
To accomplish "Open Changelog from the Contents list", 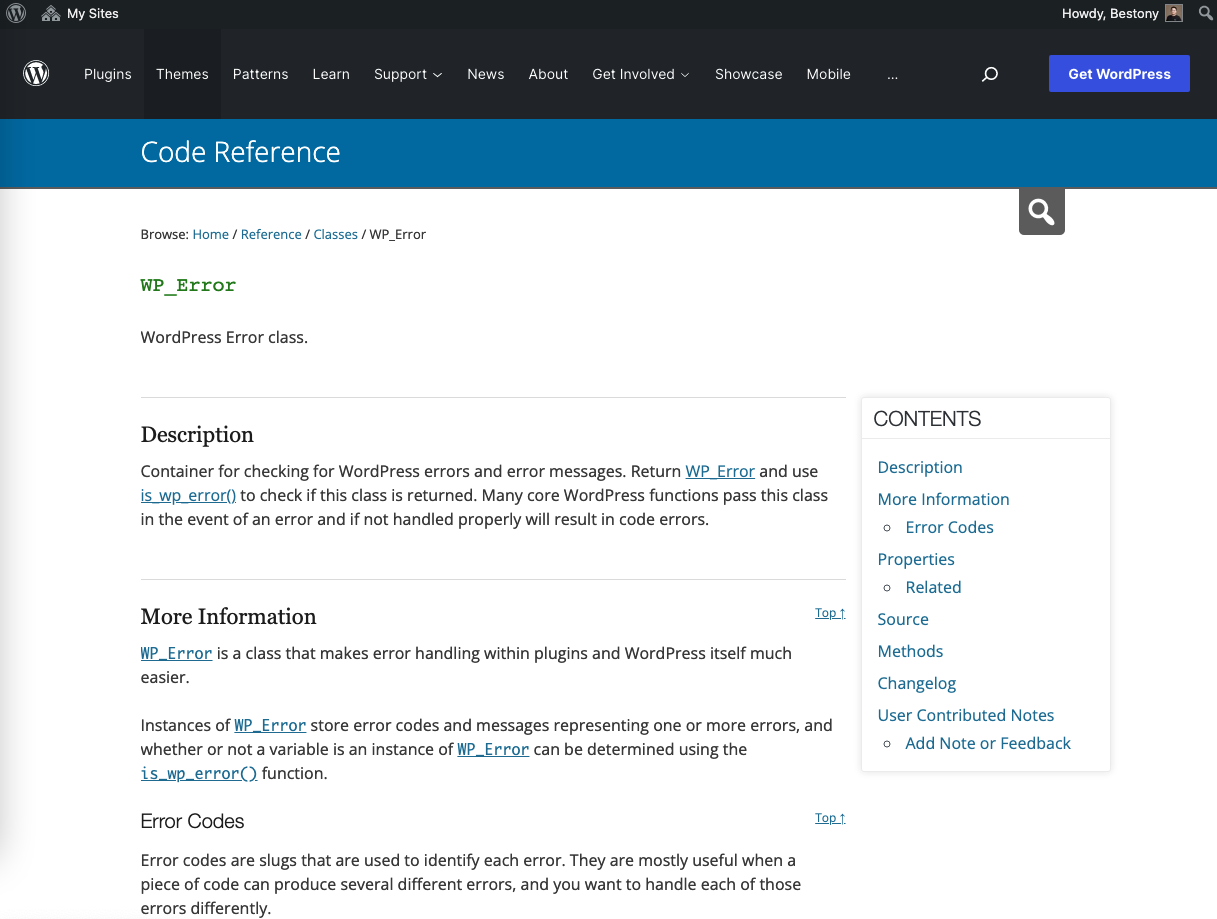I will point(916,683).
